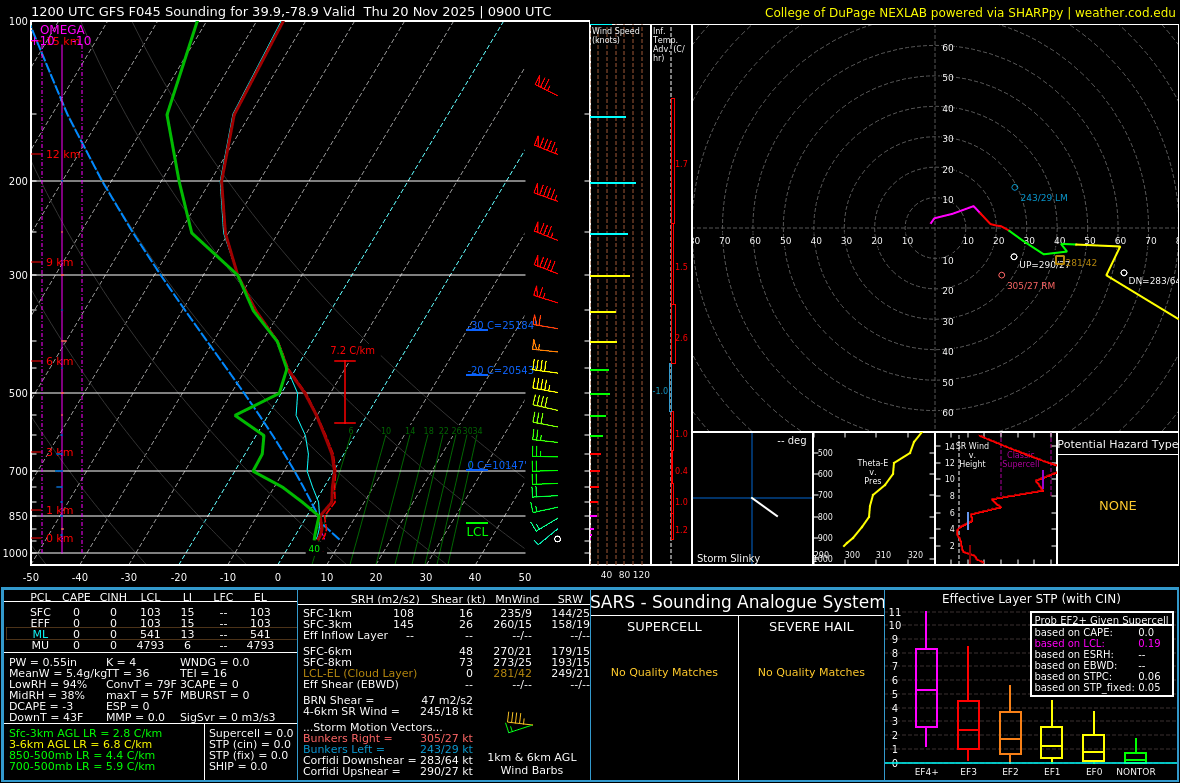
Task: Click the white Storm Slinky line
Action: coord(765,507)
